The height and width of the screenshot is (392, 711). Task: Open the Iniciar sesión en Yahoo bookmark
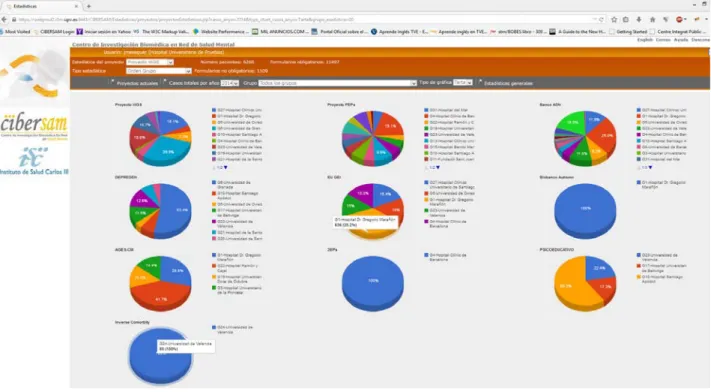point(104,32)
